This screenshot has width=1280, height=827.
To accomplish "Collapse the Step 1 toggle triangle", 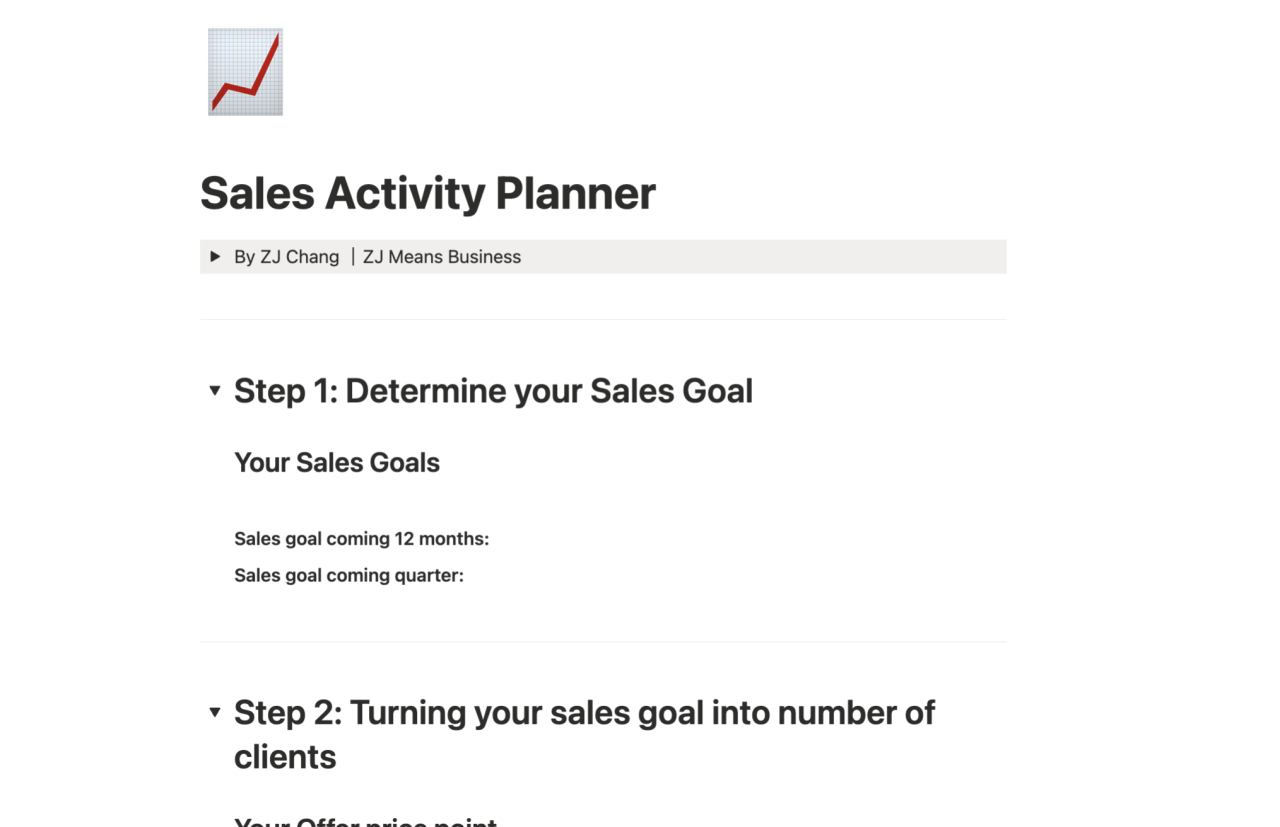I will coord(215,391).
